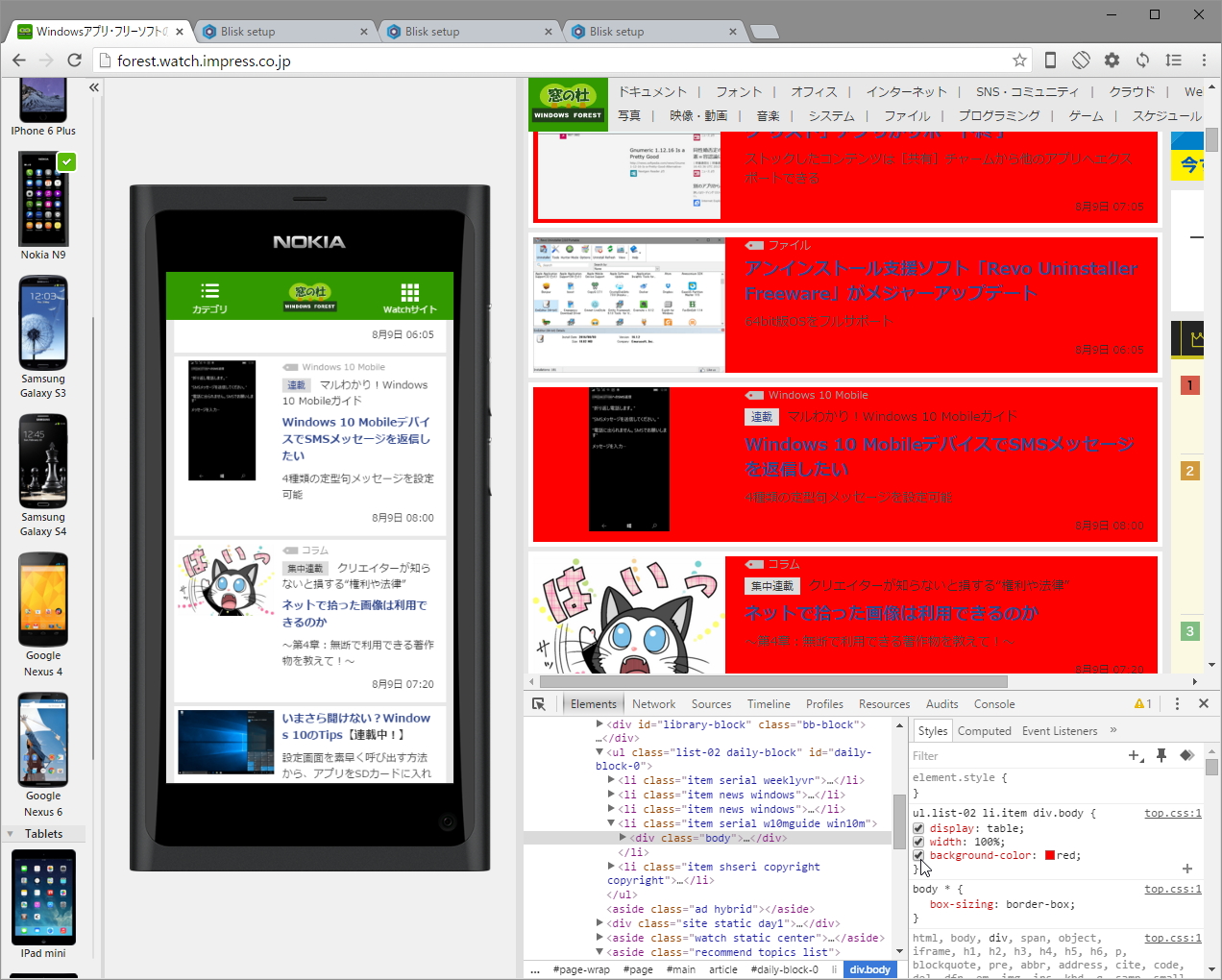Disable the width: 100% style rule
This screenshot has height=980, width=1222.
click(x=918, y=842)
